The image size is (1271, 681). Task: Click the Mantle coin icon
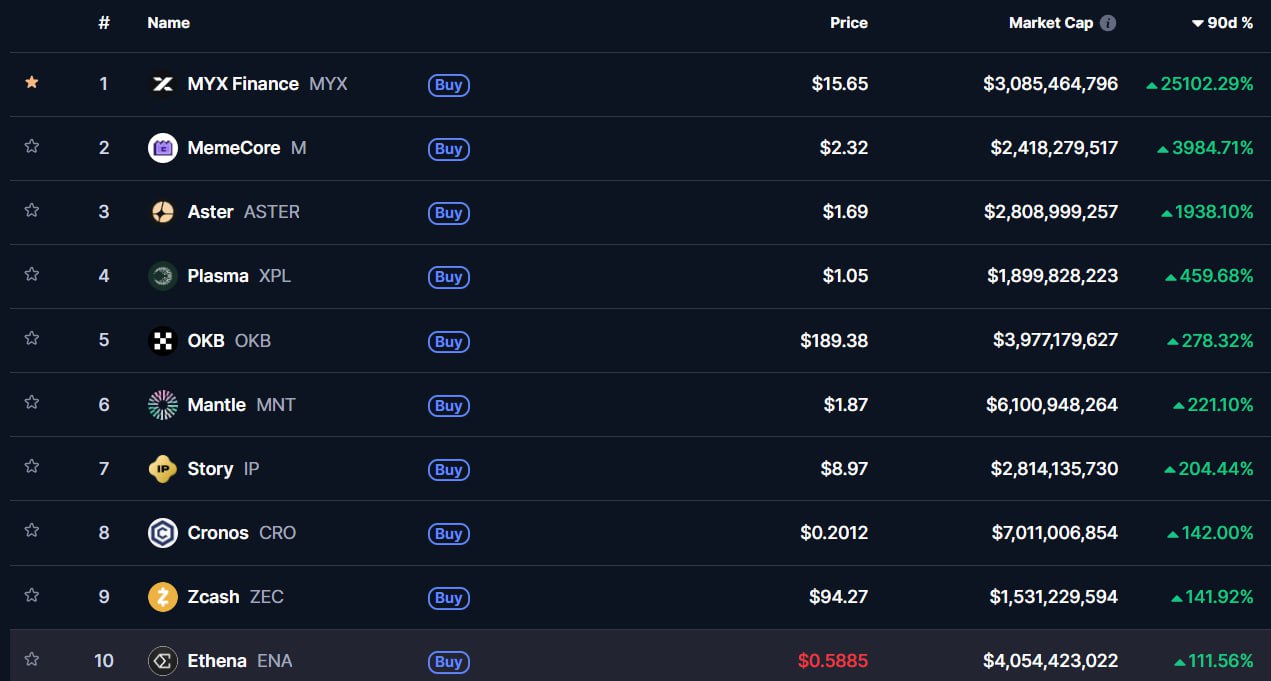[162, 405]
